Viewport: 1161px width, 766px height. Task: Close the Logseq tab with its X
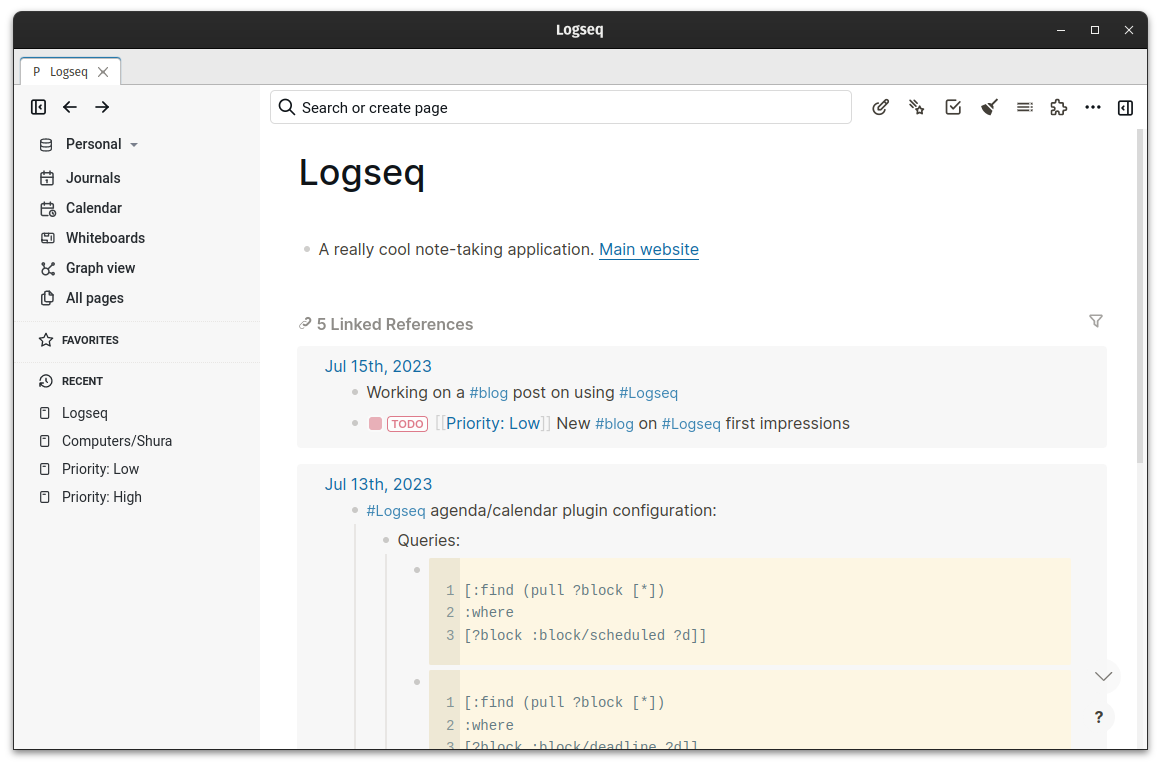tap(103, 72)
